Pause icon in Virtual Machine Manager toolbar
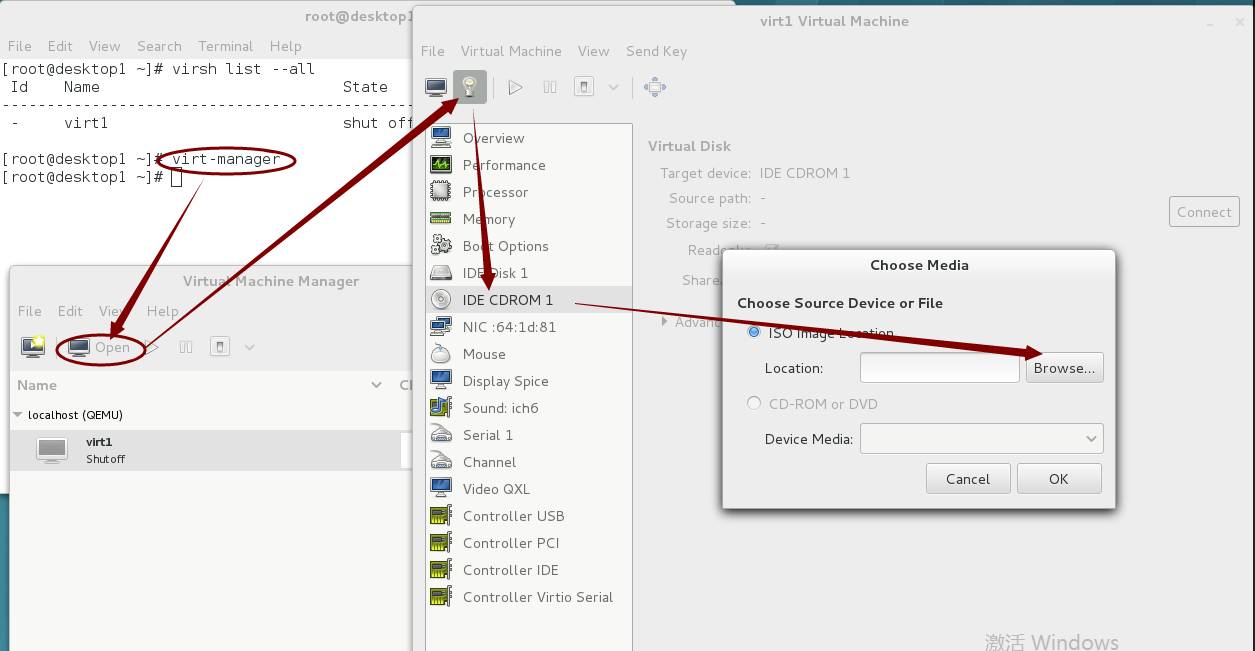 coord(186,347)
